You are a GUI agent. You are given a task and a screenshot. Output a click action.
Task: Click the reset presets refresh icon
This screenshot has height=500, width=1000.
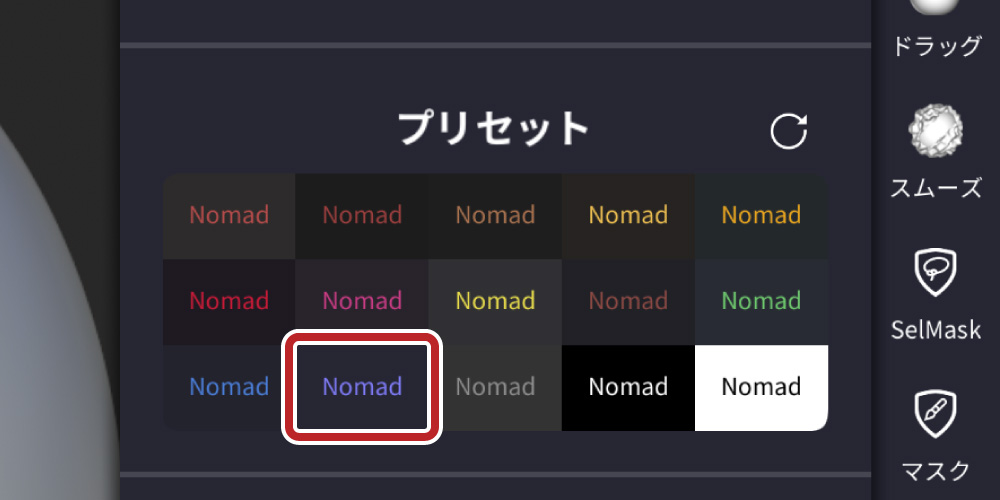point(788,132)
